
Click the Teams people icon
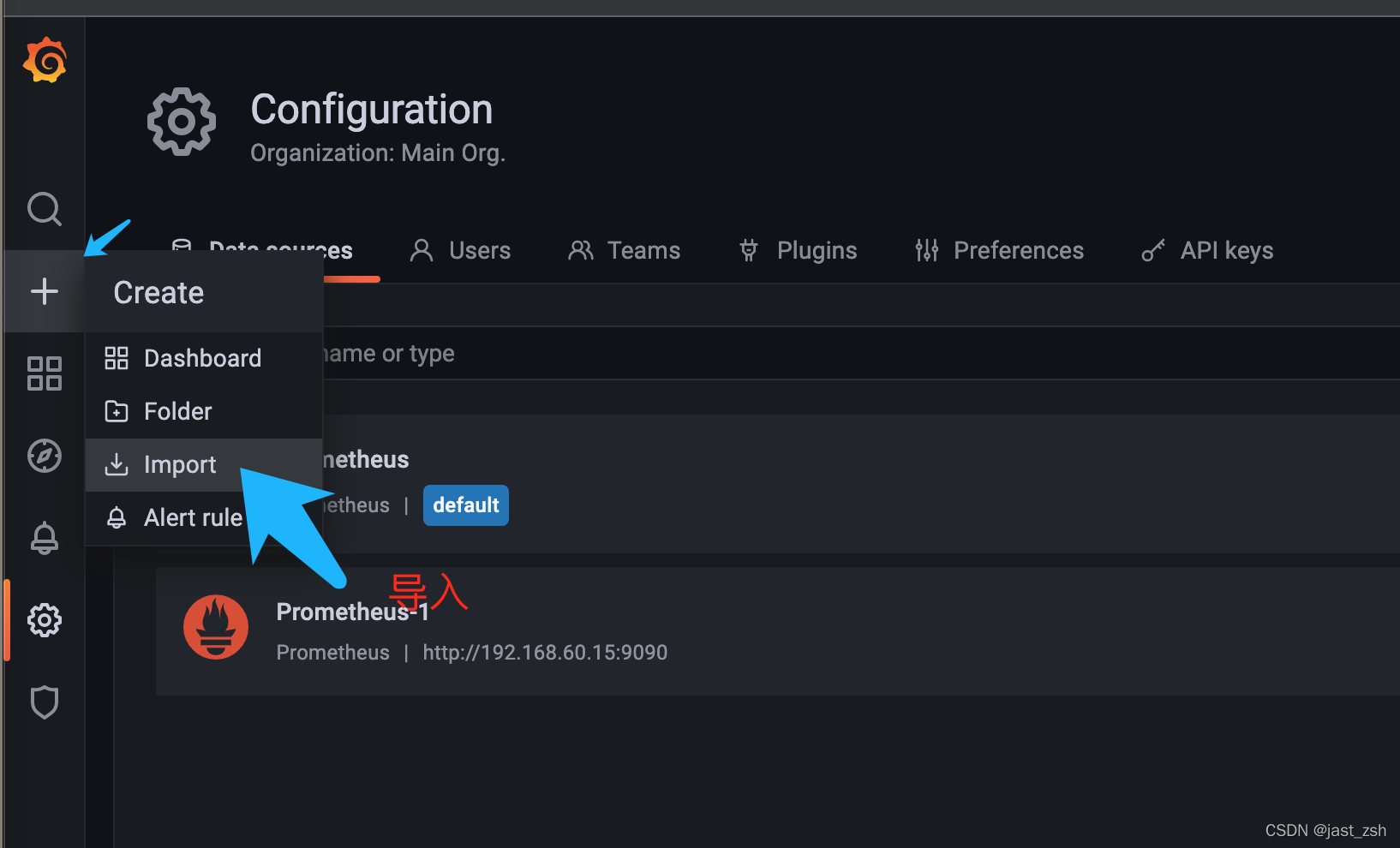point(581,250)
